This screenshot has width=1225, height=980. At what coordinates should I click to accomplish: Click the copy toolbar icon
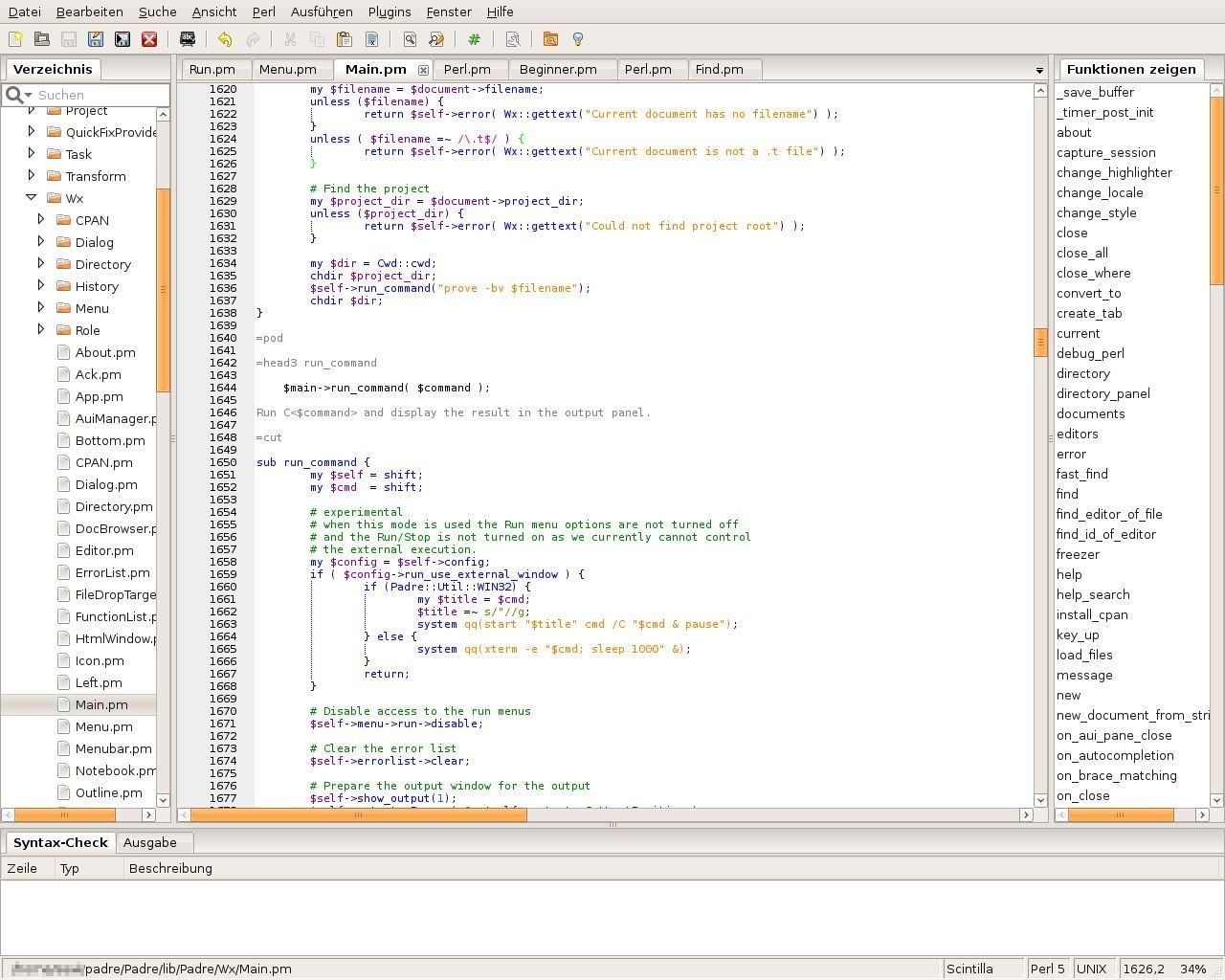(x=317, y=39)
